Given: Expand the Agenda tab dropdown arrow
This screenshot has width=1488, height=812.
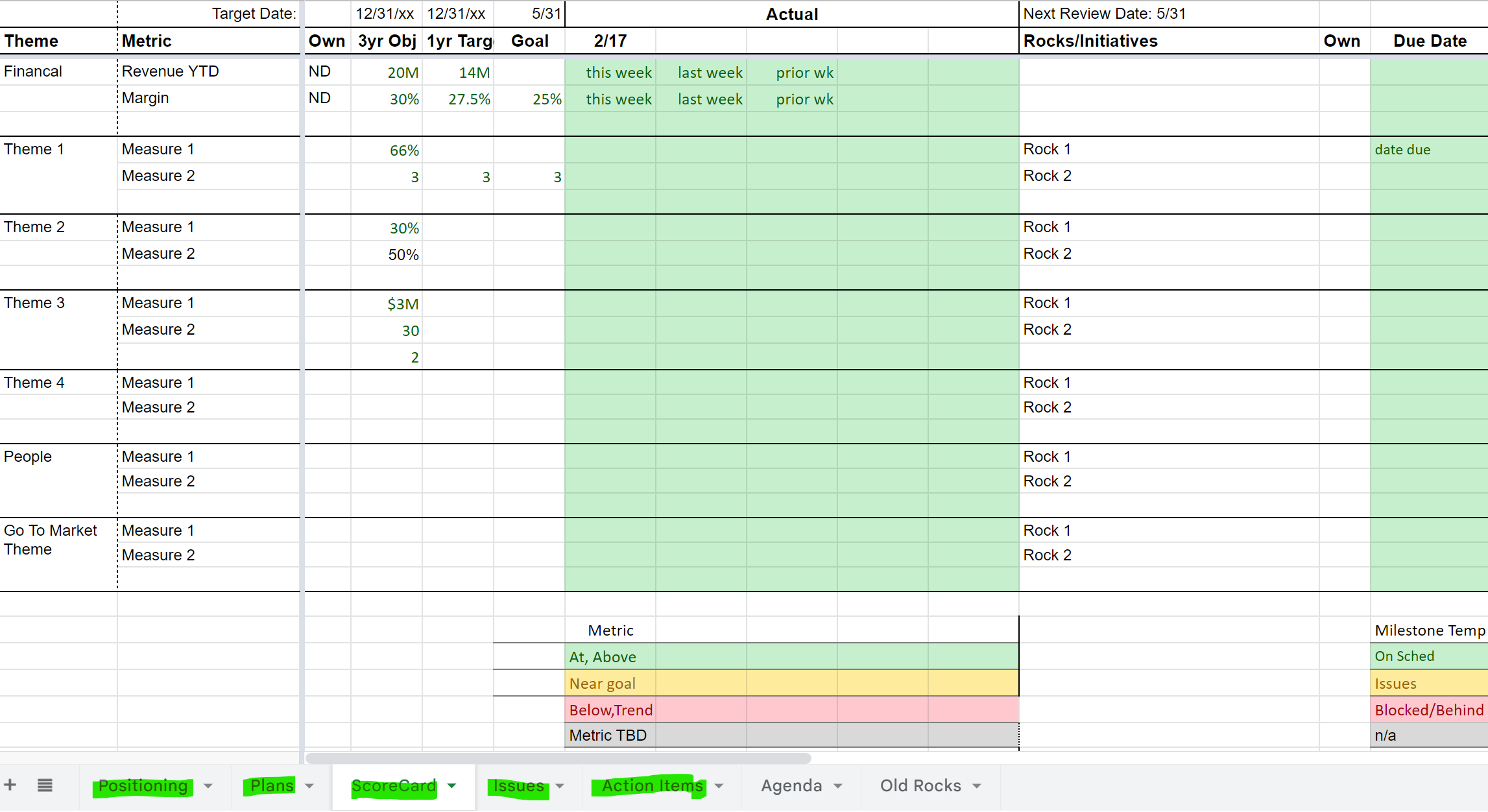Looking at the screenshot, I should tap(838, 786).
